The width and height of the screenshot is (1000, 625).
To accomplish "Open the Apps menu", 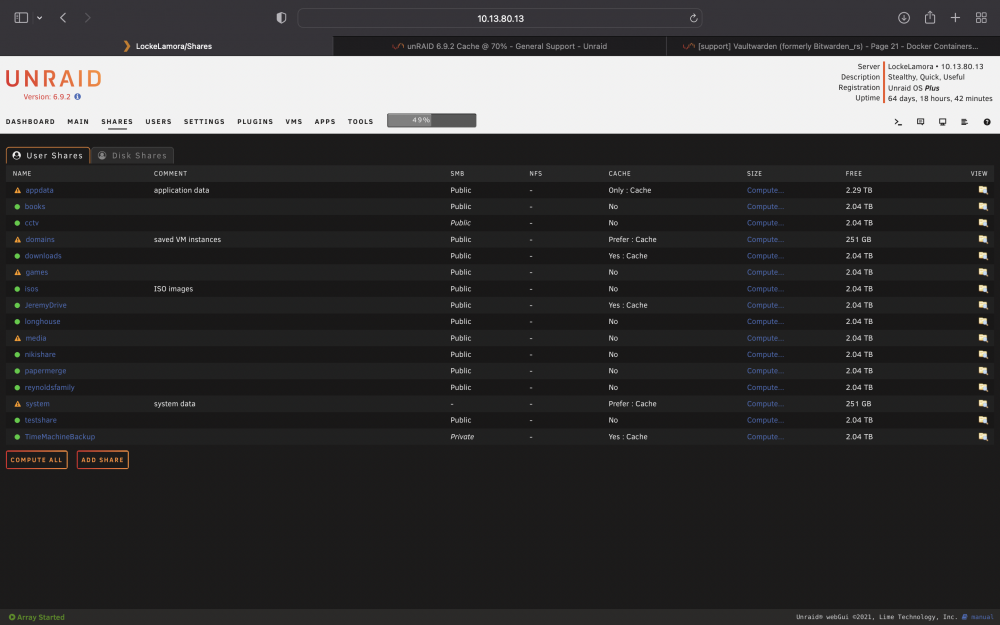I will (x=325, y=122).
